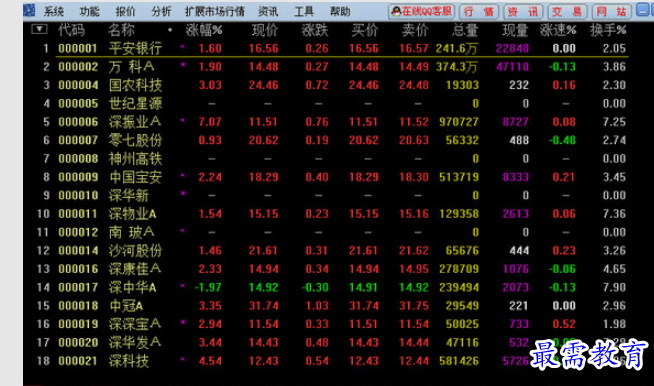Select stock 深华新 row
The image size is (654, 386).
point(332,195)
